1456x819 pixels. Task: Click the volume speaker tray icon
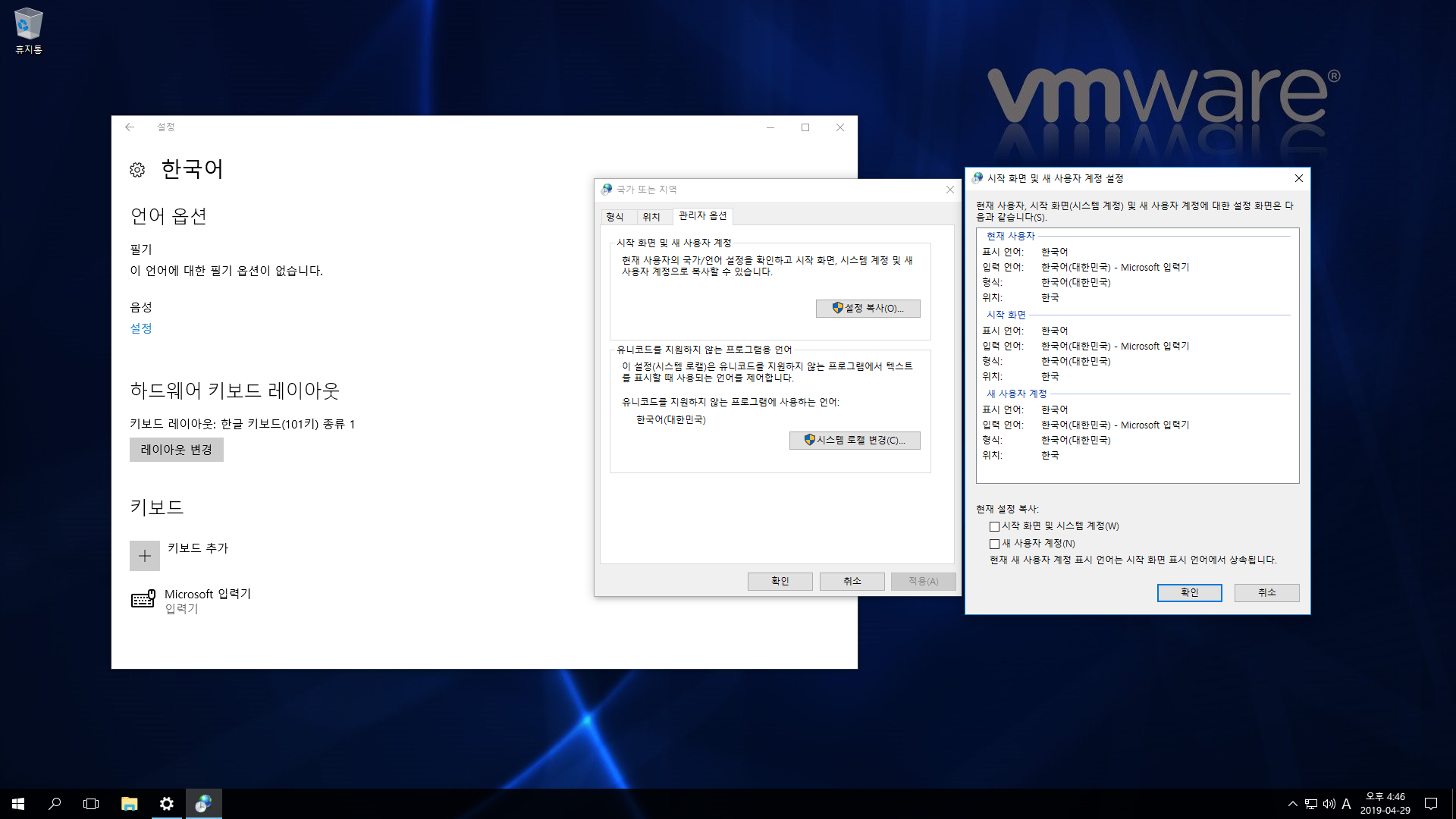tap(1329, 804)
